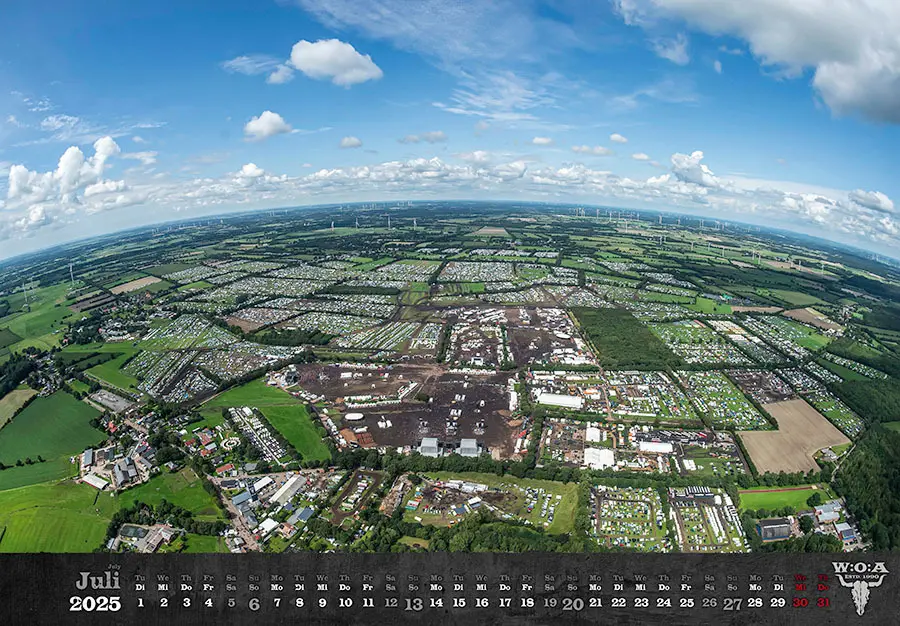Pick day 2 in the calendar strip
900x626 pixels.
tap(164, 602)
